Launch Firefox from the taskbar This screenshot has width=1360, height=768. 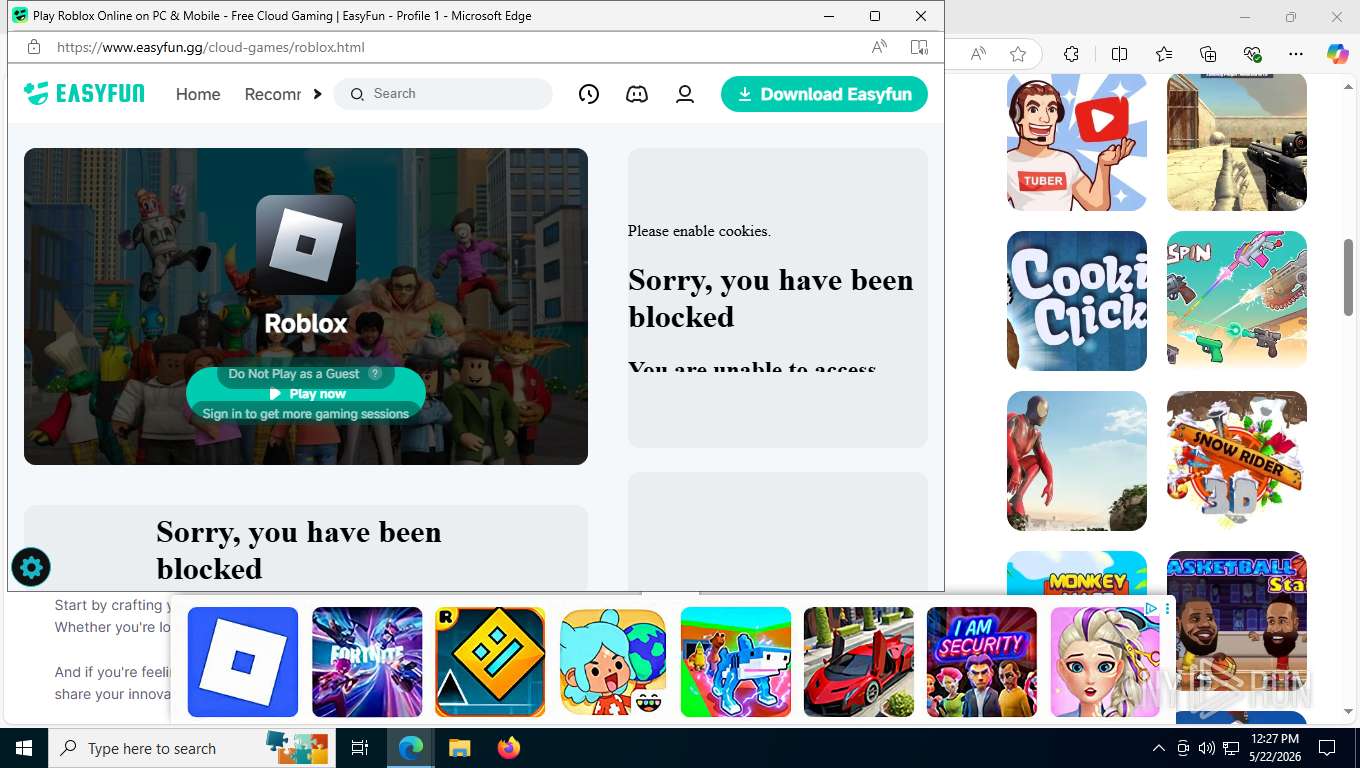[x=509, y=748]
